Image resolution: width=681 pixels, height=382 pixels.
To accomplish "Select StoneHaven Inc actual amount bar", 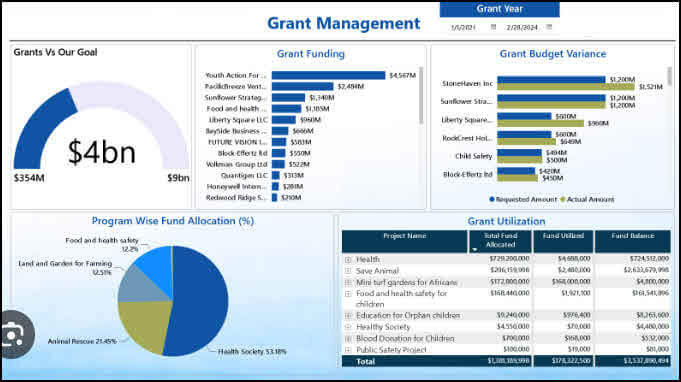I will click(566, 87).
